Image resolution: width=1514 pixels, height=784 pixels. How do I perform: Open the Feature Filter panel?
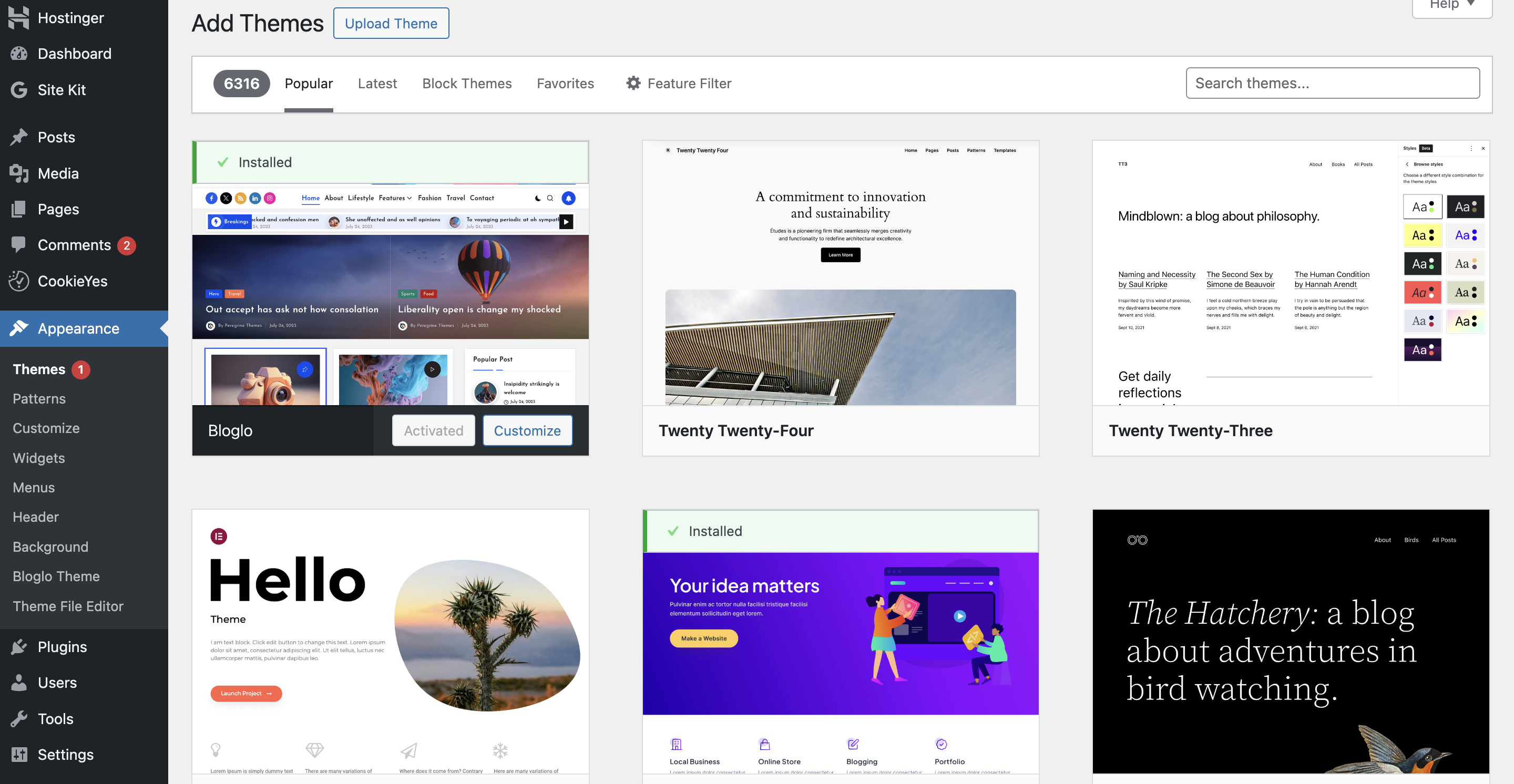click(678, 84)
